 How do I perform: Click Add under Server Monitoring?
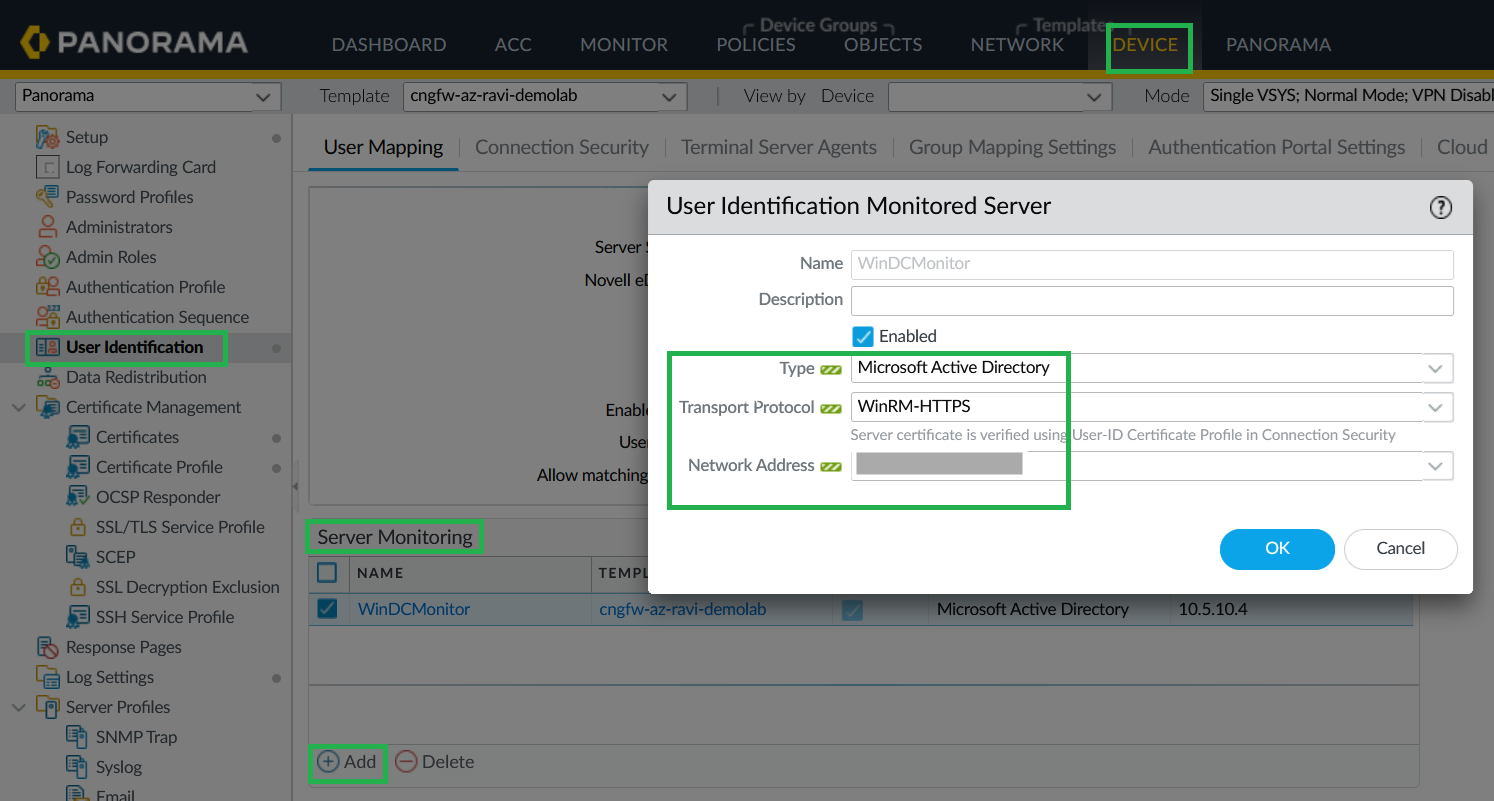point(347,762)
